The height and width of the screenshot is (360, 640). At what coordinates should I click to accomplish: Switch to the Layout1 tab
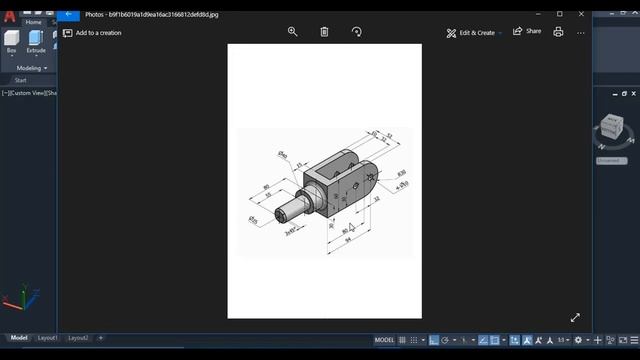click(47, 338)
